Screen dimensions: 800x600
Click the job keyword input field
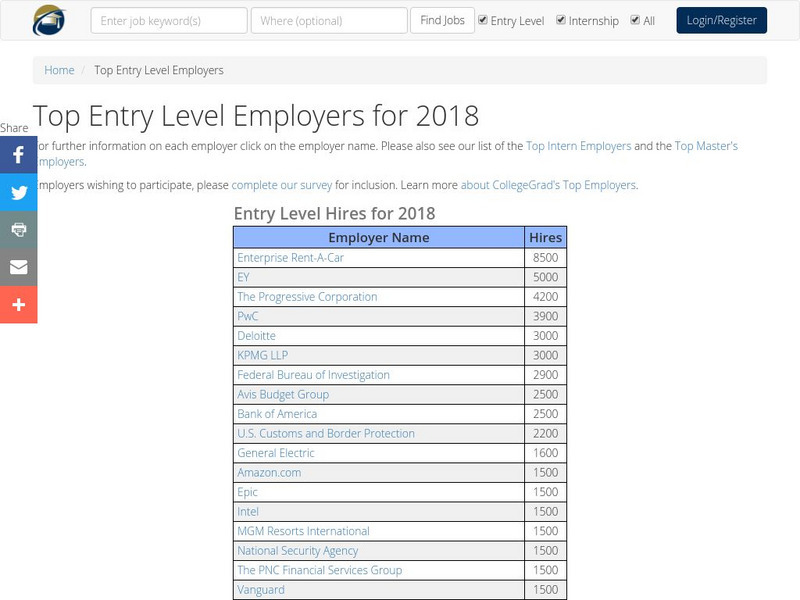click(169, 21)
